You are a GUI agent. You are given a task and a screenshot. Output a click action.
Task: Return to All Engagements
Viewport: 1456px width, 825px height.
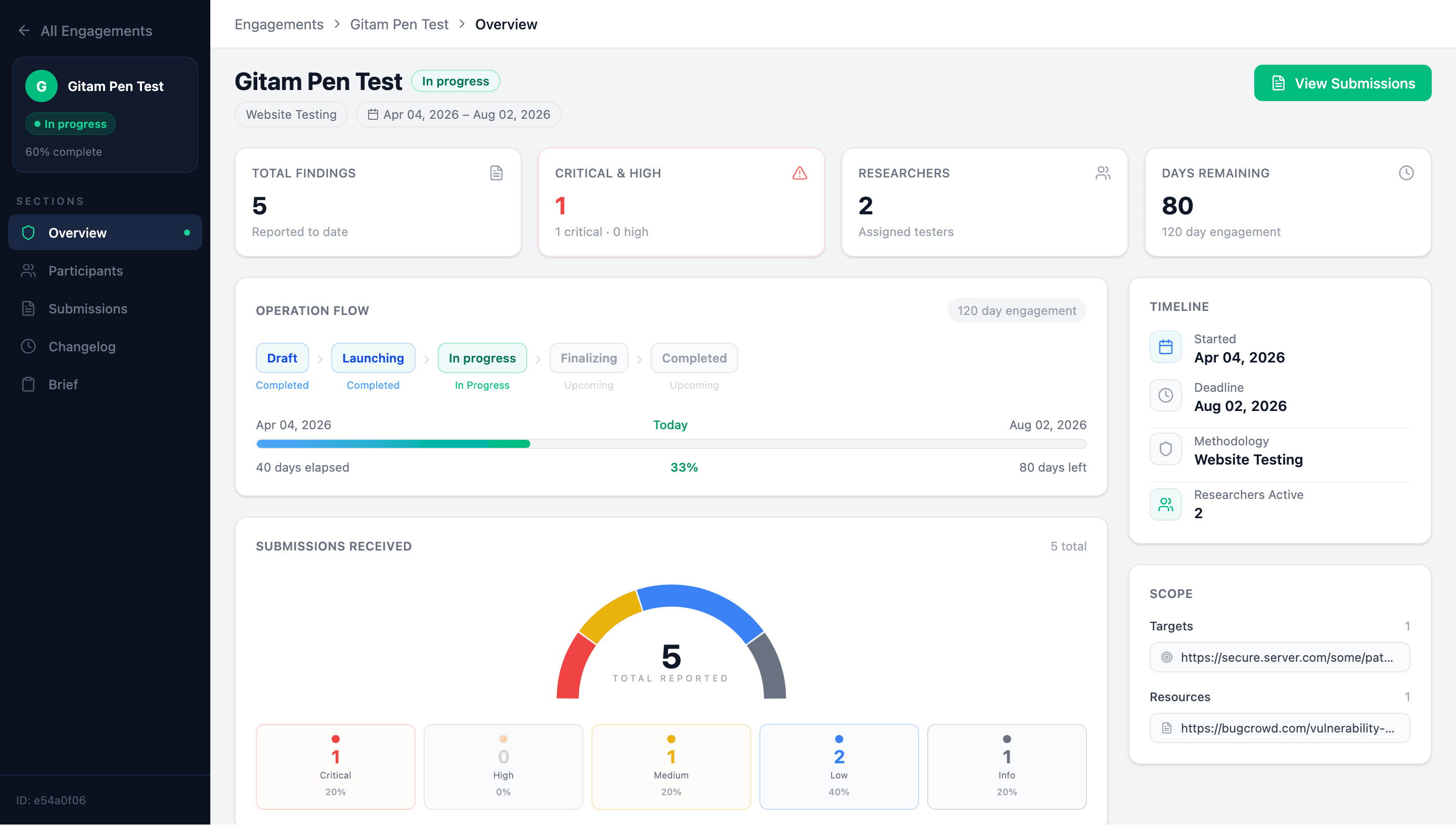pyautogui.click(x=85, y=31)
